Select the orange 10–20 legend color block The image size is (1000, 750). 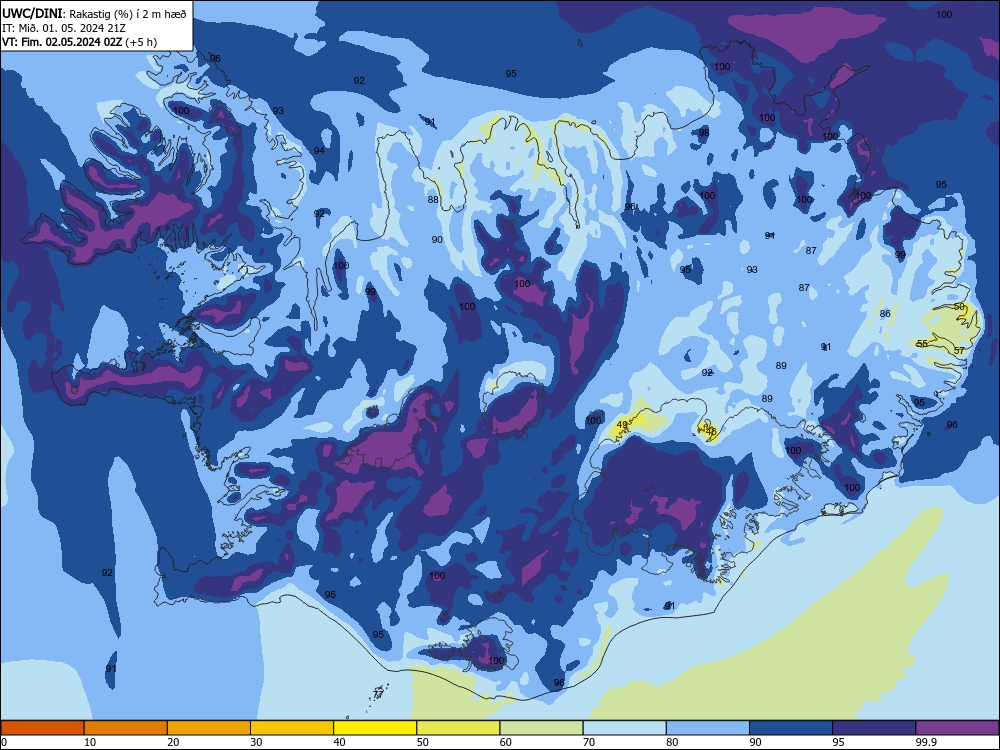click(x=126, y=728)
